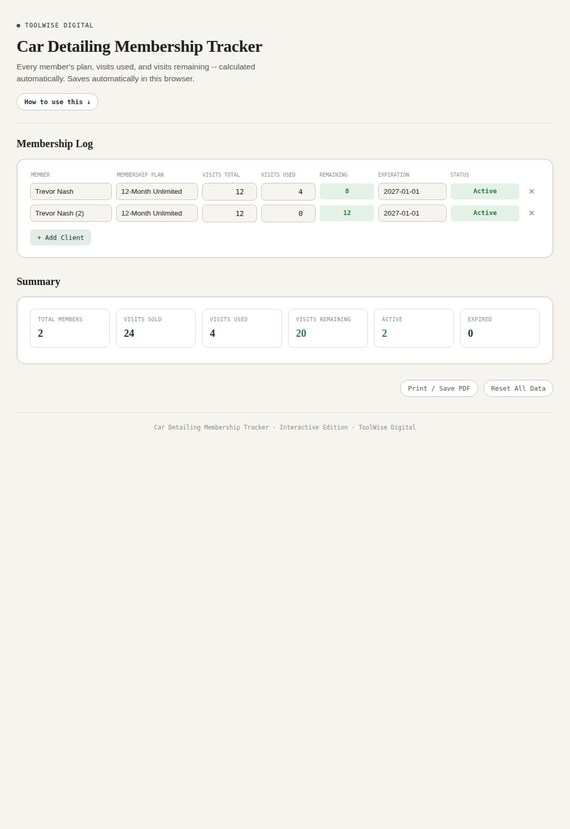Click the VISITS TOTAL column header
Screen dimensions: 570x829
221,174
